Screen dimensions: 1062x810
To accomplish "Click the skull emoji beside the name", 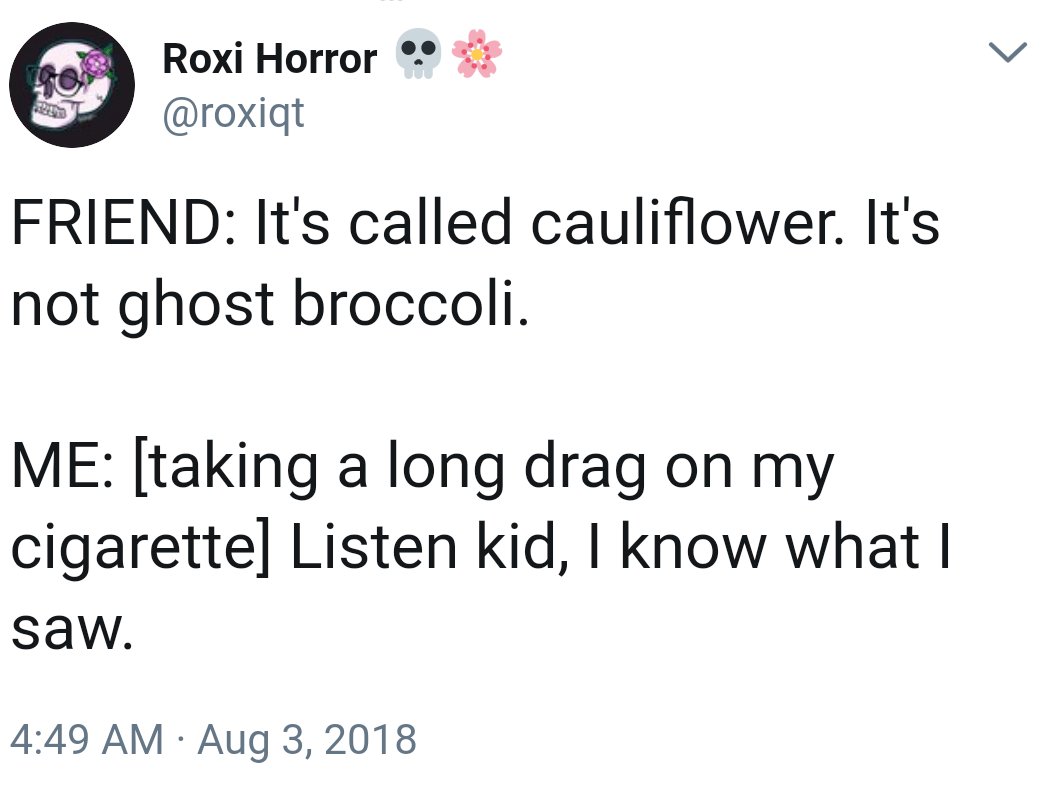I will click(417, 55).
